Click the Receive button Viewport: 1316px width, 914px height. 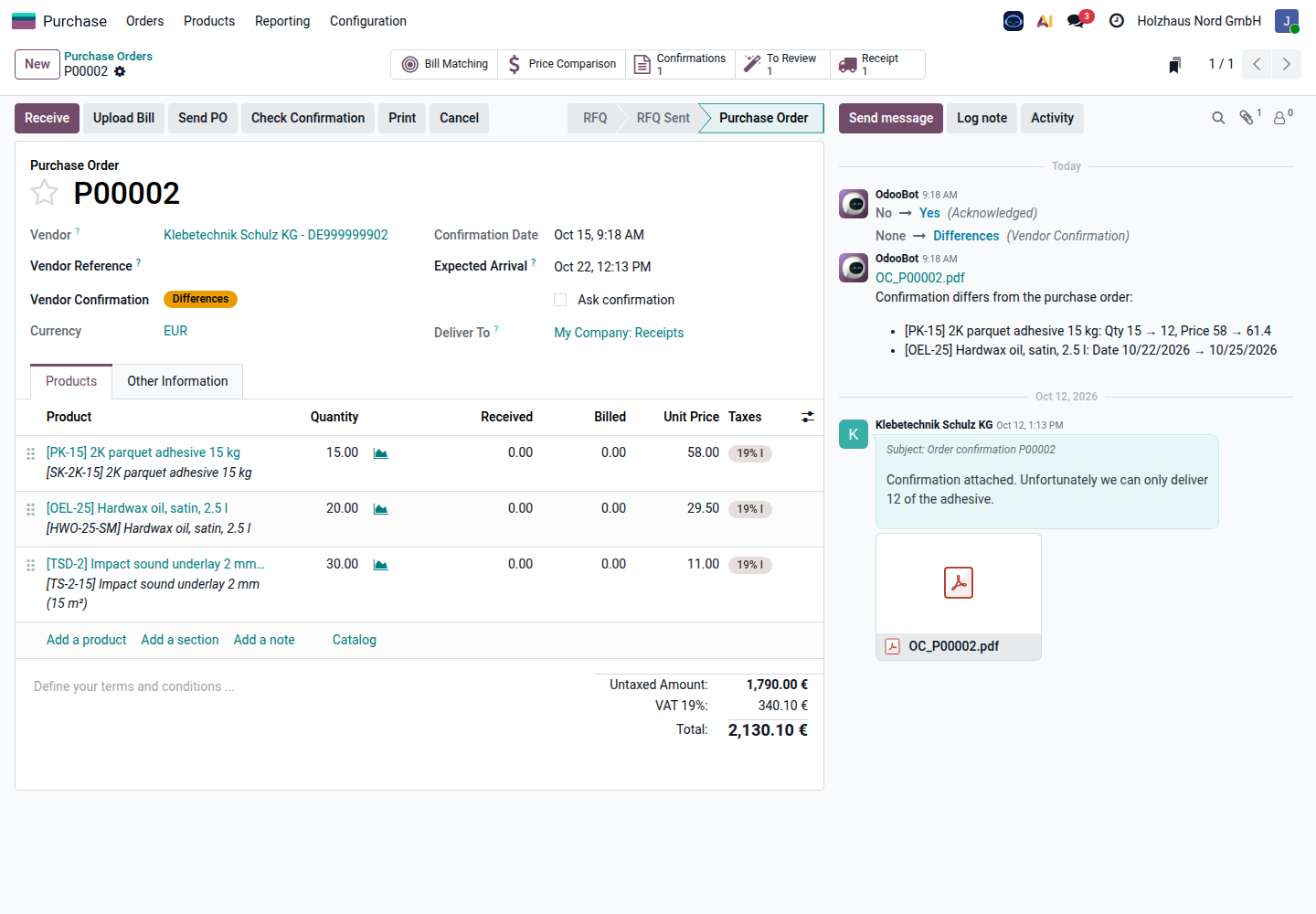(x=47, y=118)
